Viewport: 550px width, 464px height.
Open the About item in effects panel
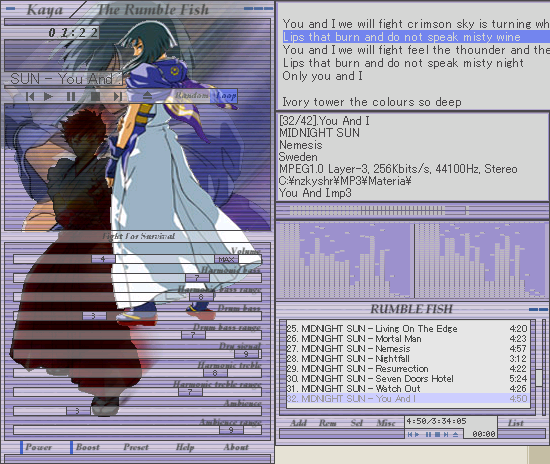pos(236,448)
